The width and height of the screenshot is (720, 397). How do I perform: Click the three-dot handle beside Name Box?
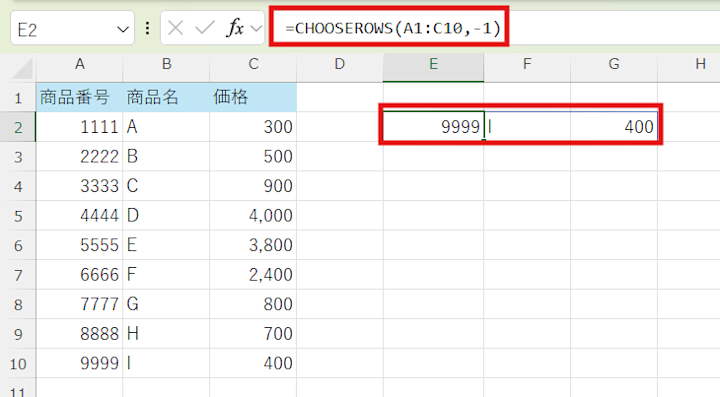(x=147, y=28)
